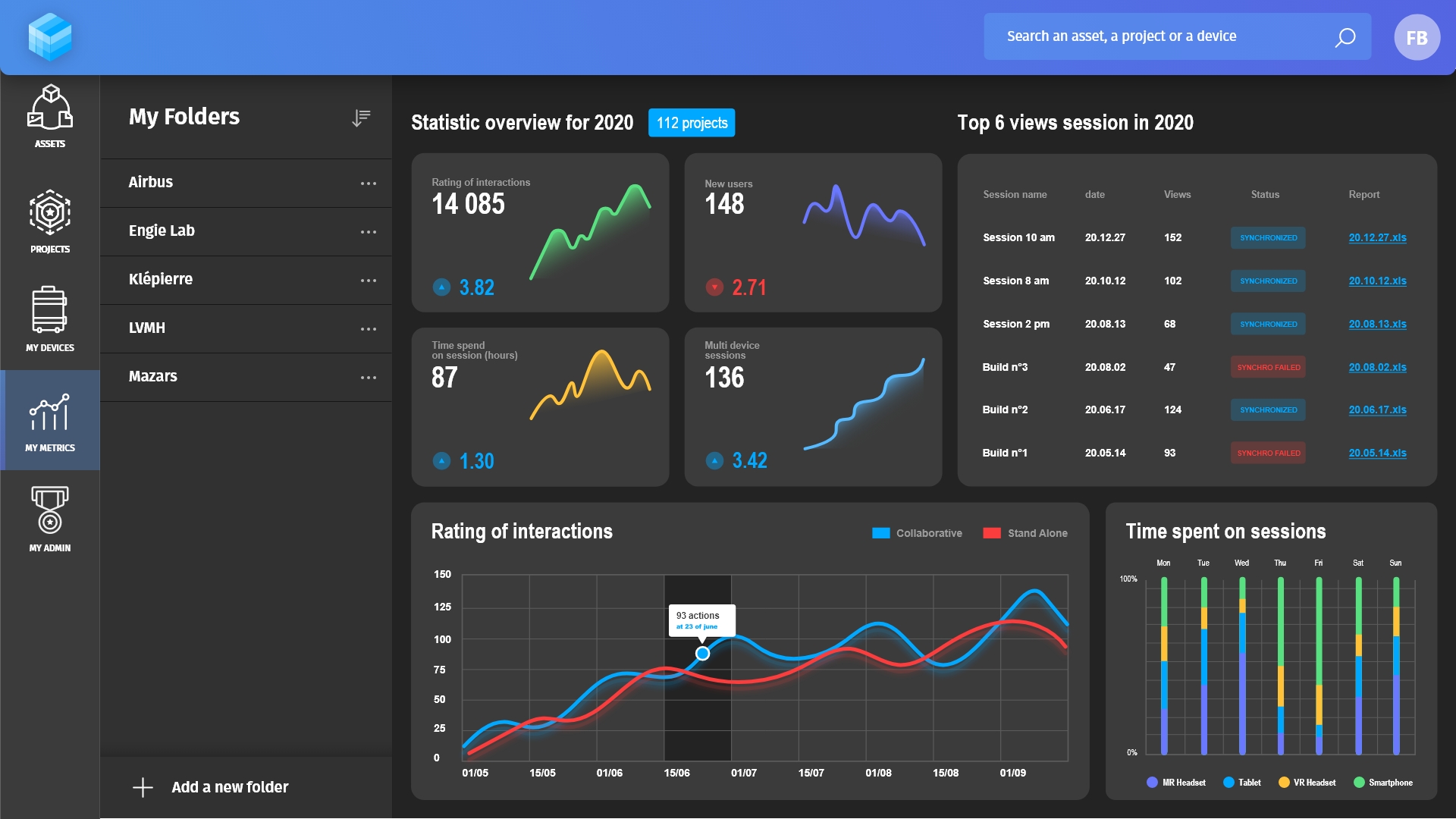Open Engie Lab folder options menu

[x=369, y=232]
